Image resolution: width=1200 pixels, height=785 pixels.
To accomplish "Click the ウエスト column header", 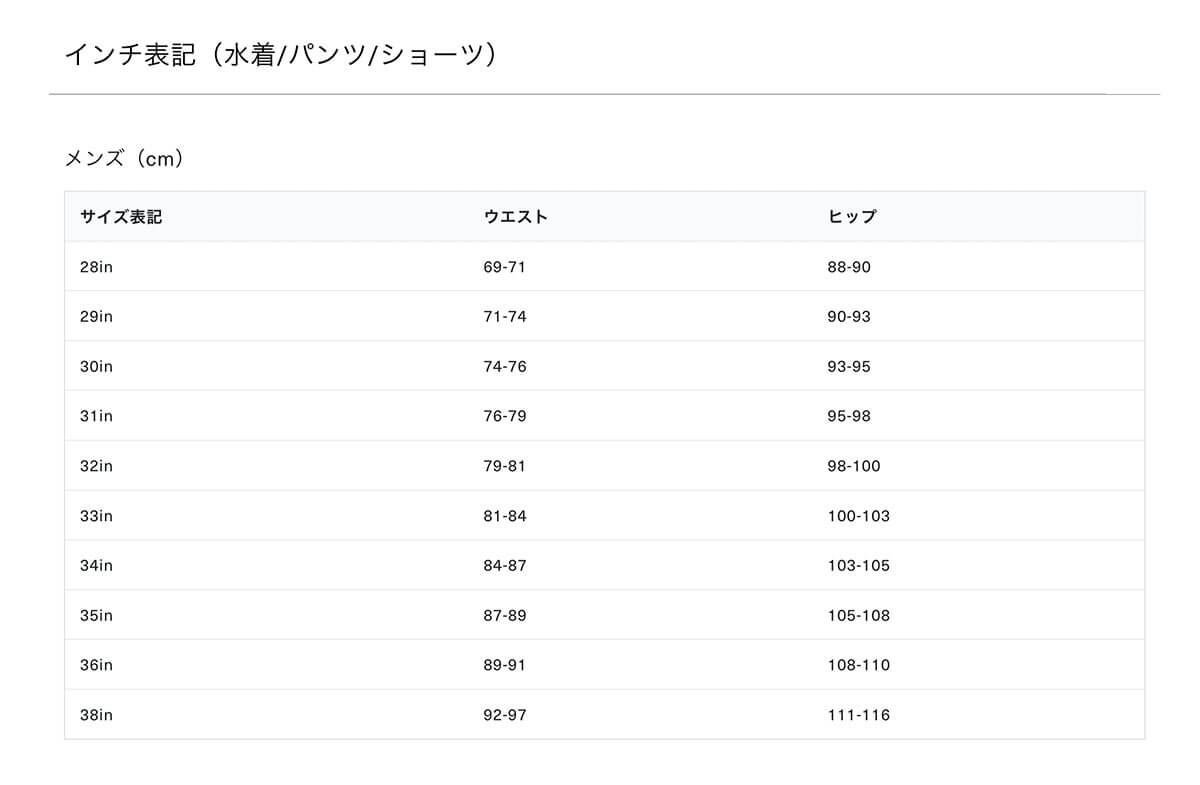I will point(515,216).
